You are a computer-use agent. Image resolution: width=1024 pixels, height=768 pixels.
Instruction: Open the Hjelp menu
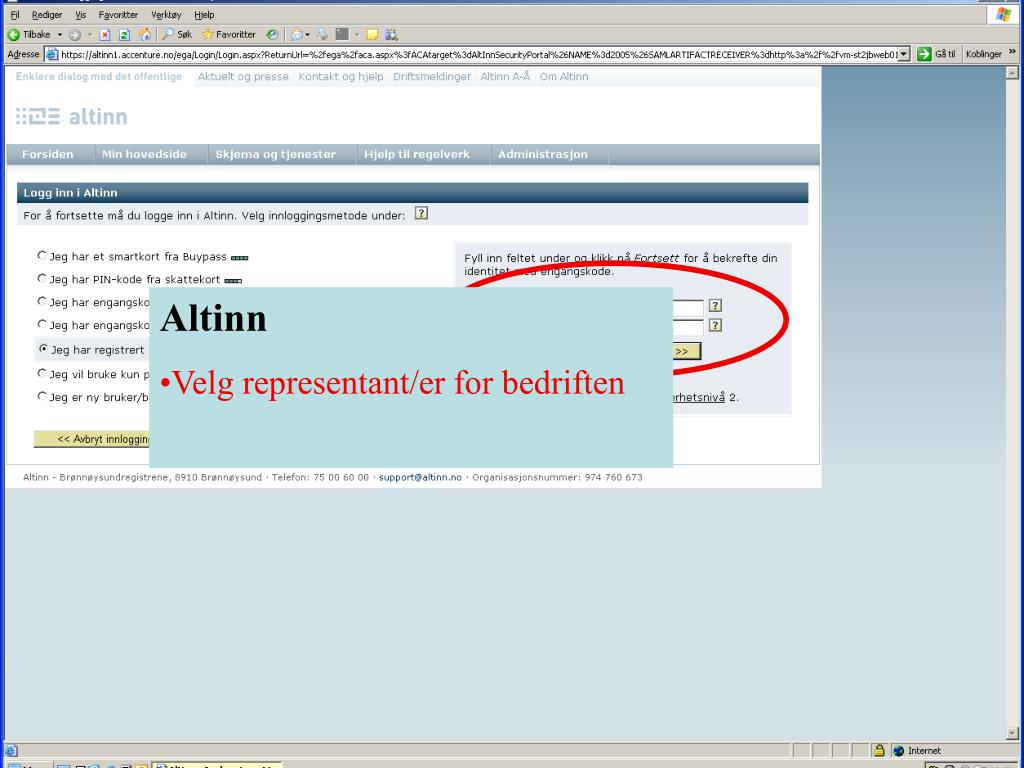pos(204,14)
